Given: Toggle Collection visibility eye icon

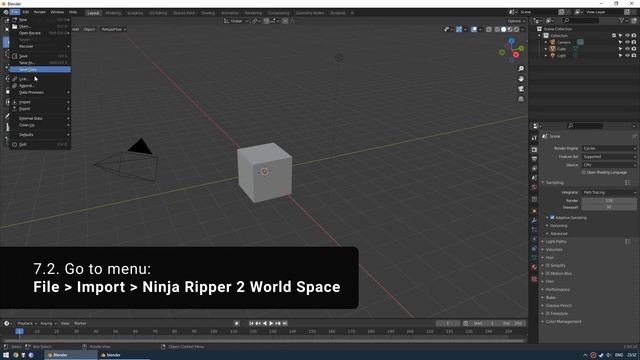Looking at the screenshot, I should tap(627, 36).
